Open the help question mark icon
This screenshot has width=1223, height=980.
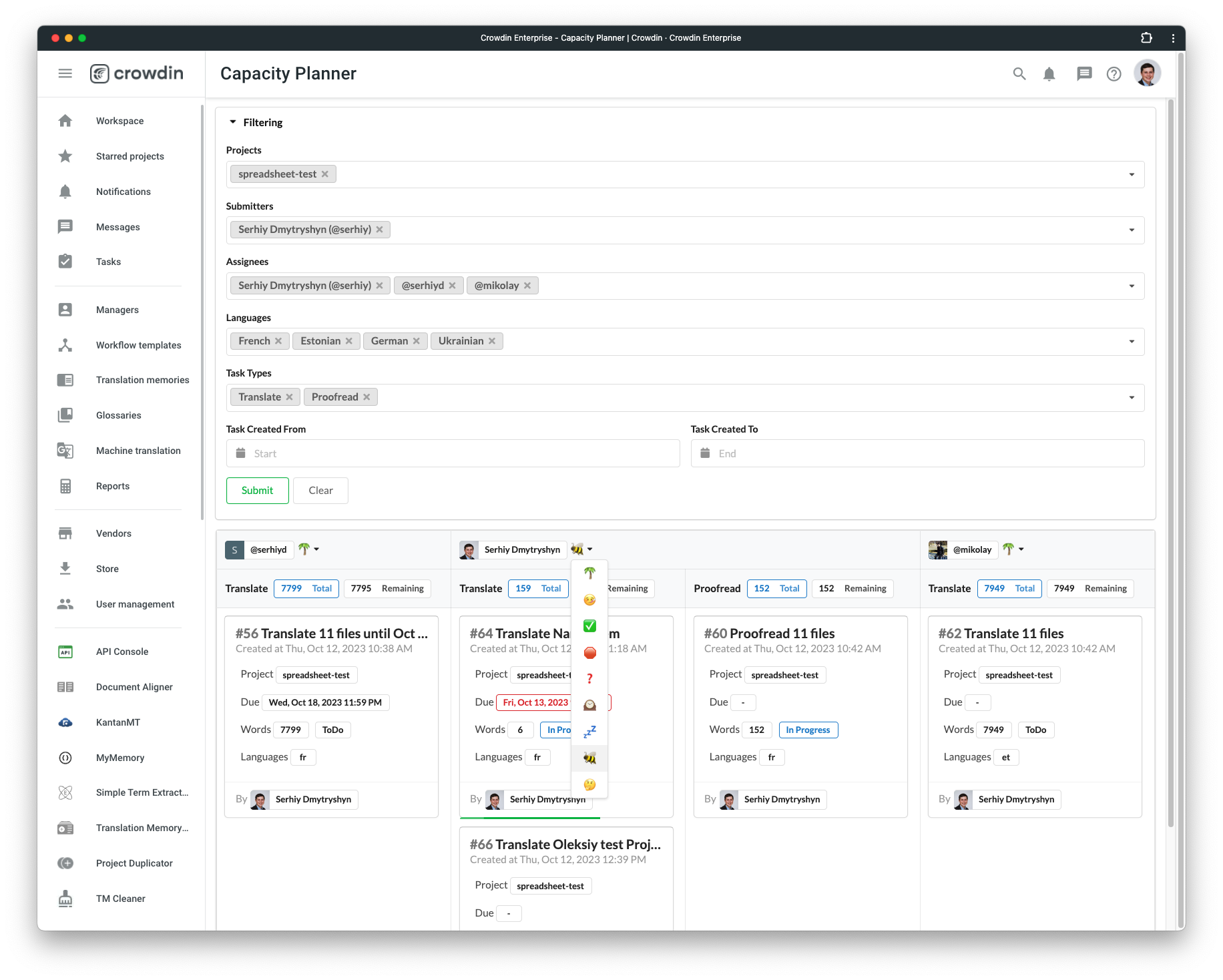click(x=1114, y=73)
